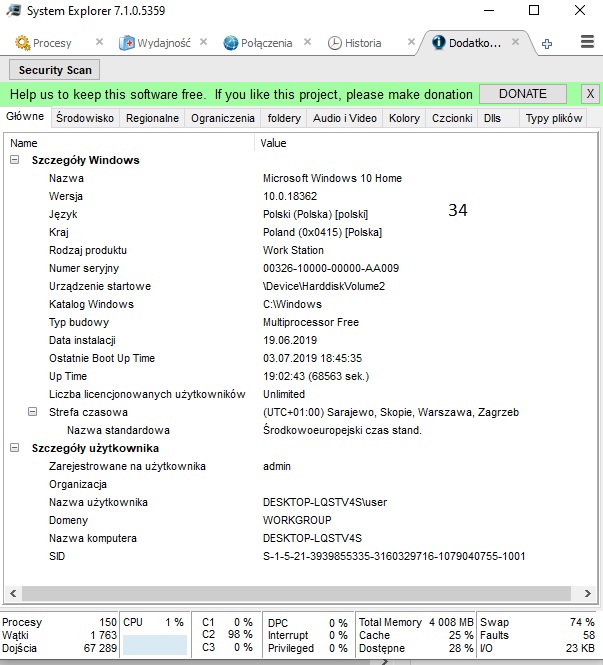Select the Ostatnie Boot Up Time row

pyautogui.click(x=300, y=358)
